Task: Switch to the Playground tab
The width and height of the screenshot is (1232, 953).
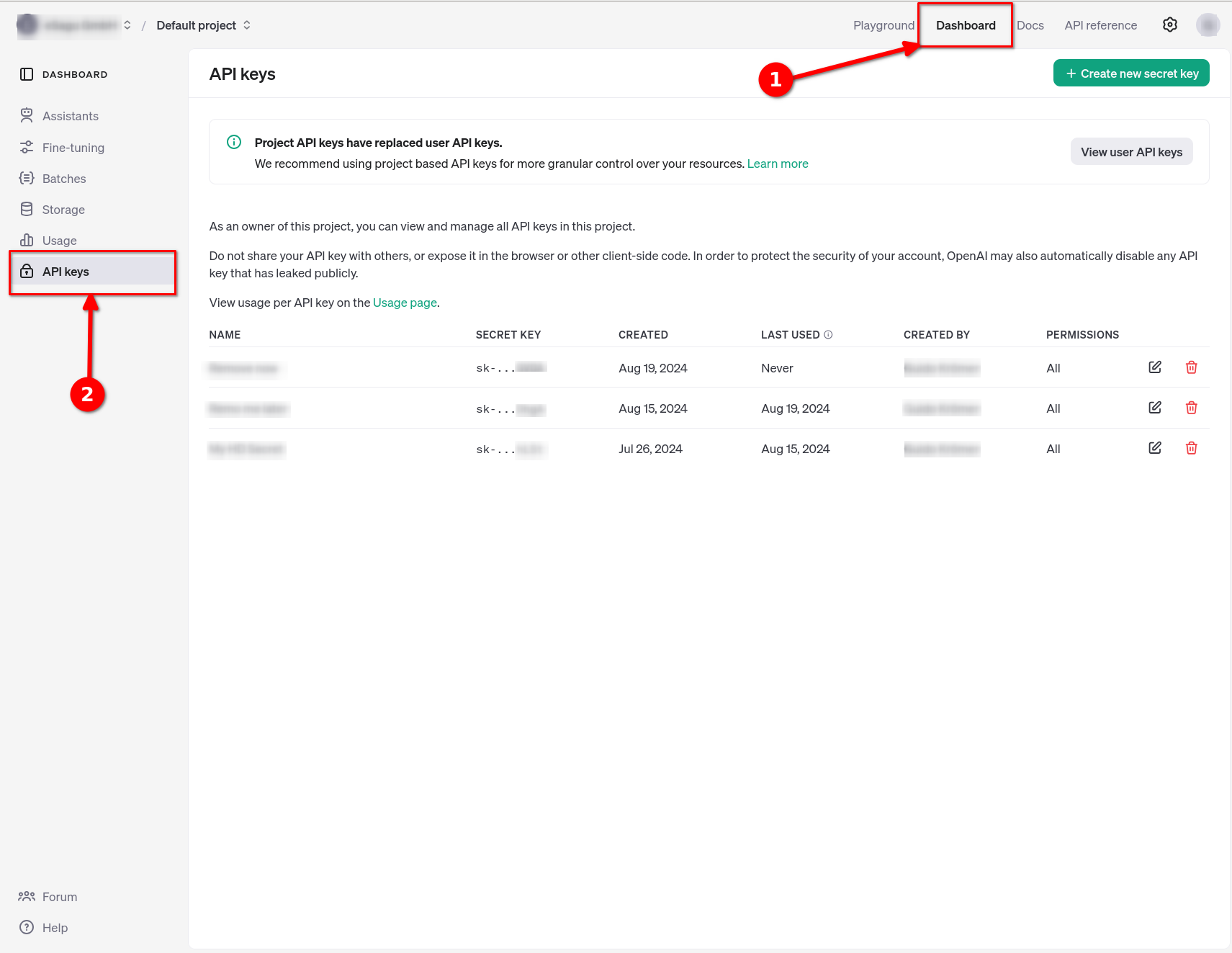Action: 883,25
